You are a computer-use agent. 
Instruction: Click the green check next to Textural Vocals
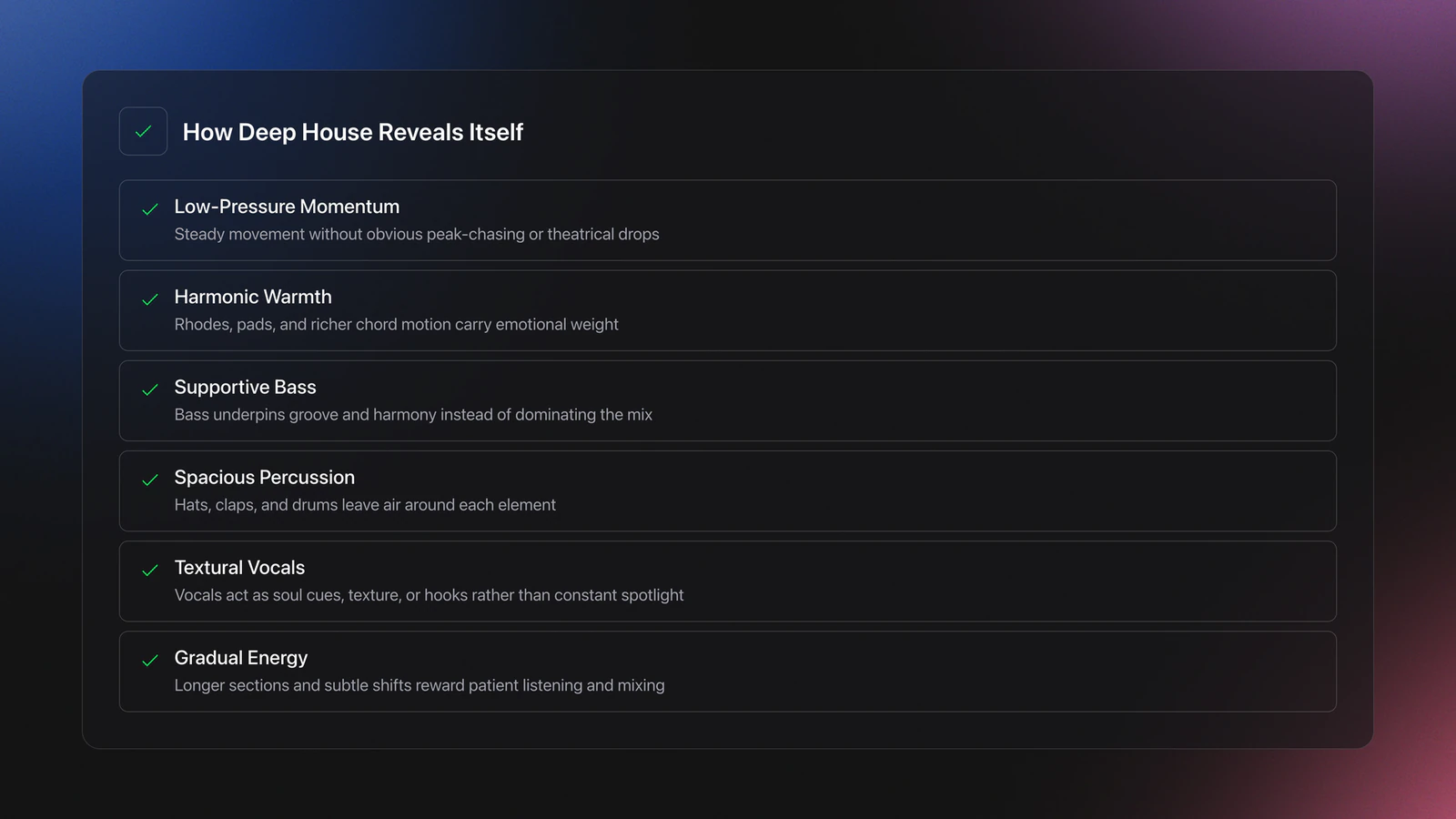(150, 571)
